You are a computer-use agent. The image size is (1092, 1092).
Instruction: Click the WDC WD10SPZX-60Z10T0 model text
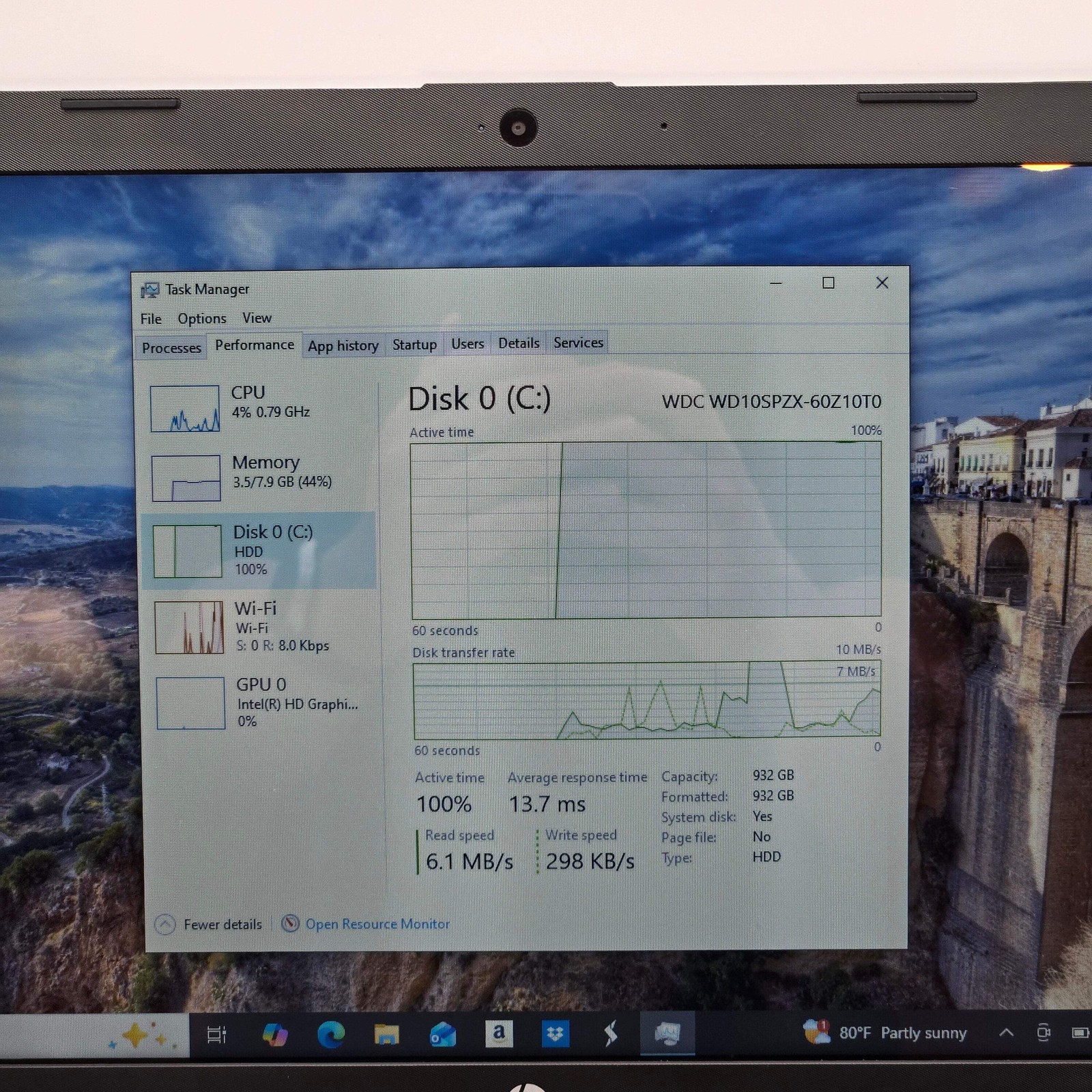click(771, 401)
